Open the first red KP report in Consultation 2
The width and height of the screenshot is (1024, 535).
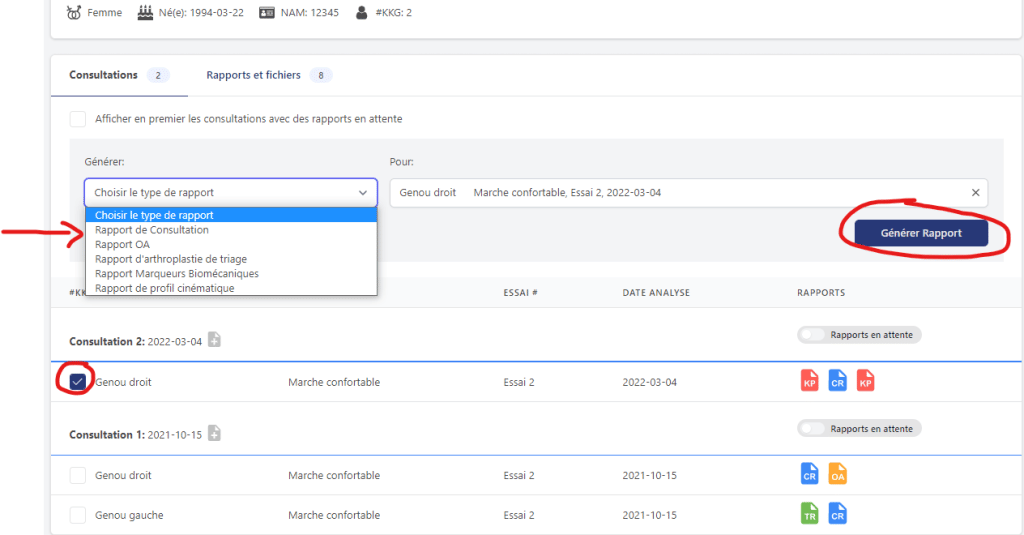tap(810, 381)
